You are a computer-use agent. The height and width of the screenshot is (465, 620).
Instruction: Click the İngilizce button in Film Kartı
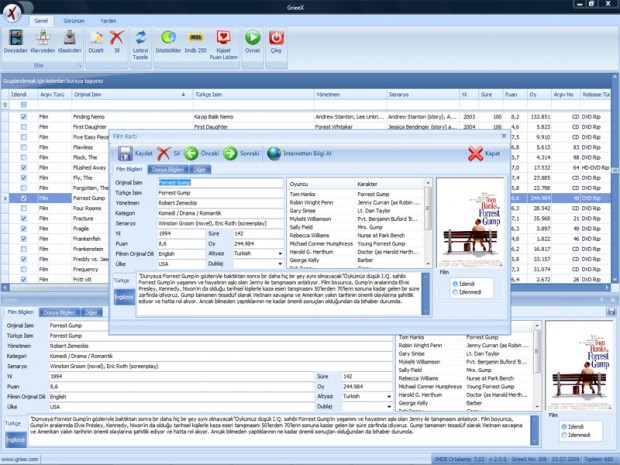point(124,297)
